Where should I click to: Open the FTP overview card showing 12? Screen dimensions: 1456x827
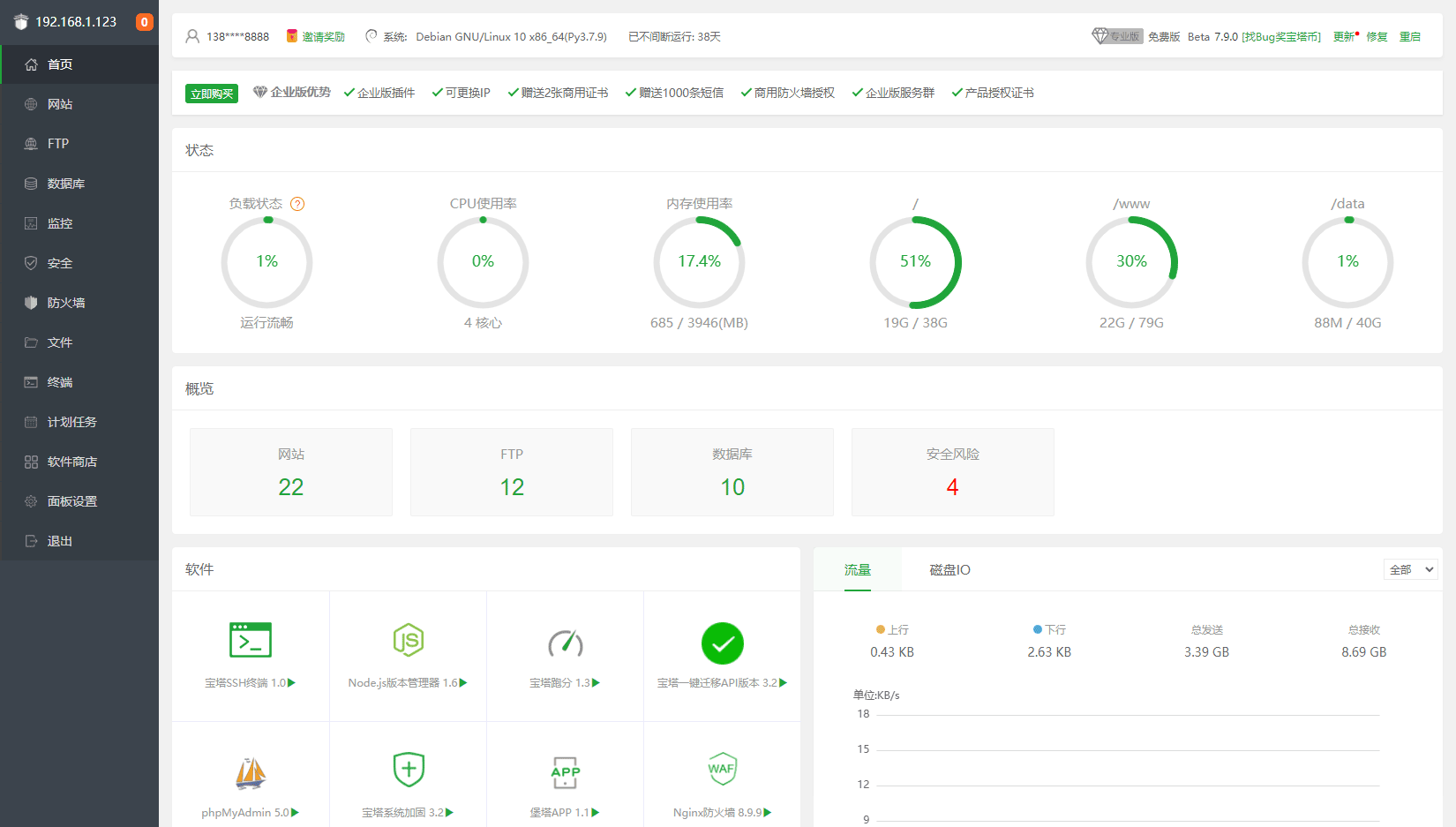click(512, 472)
